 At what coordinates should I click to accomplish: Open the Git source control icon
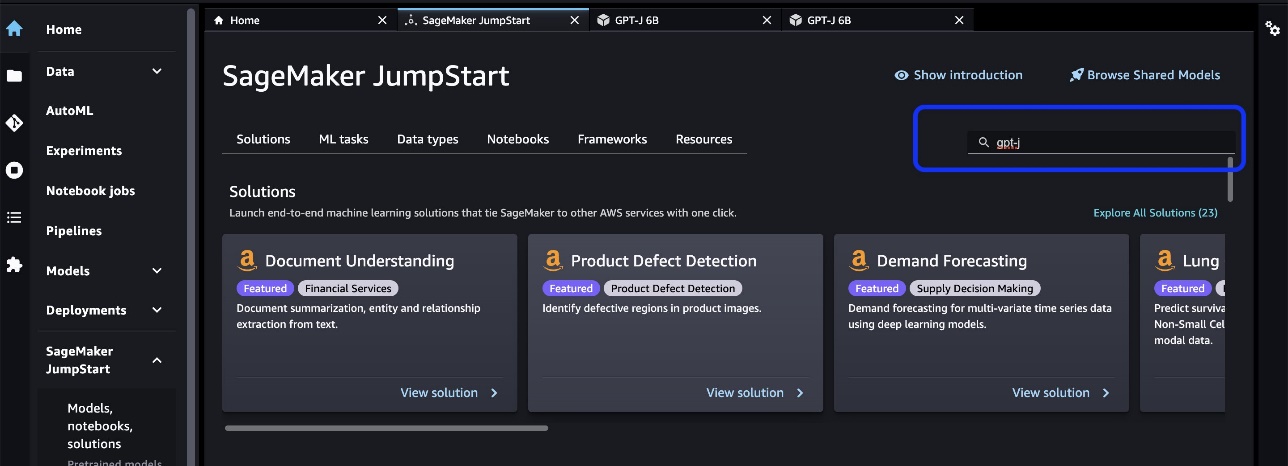(x=14, y=123)
